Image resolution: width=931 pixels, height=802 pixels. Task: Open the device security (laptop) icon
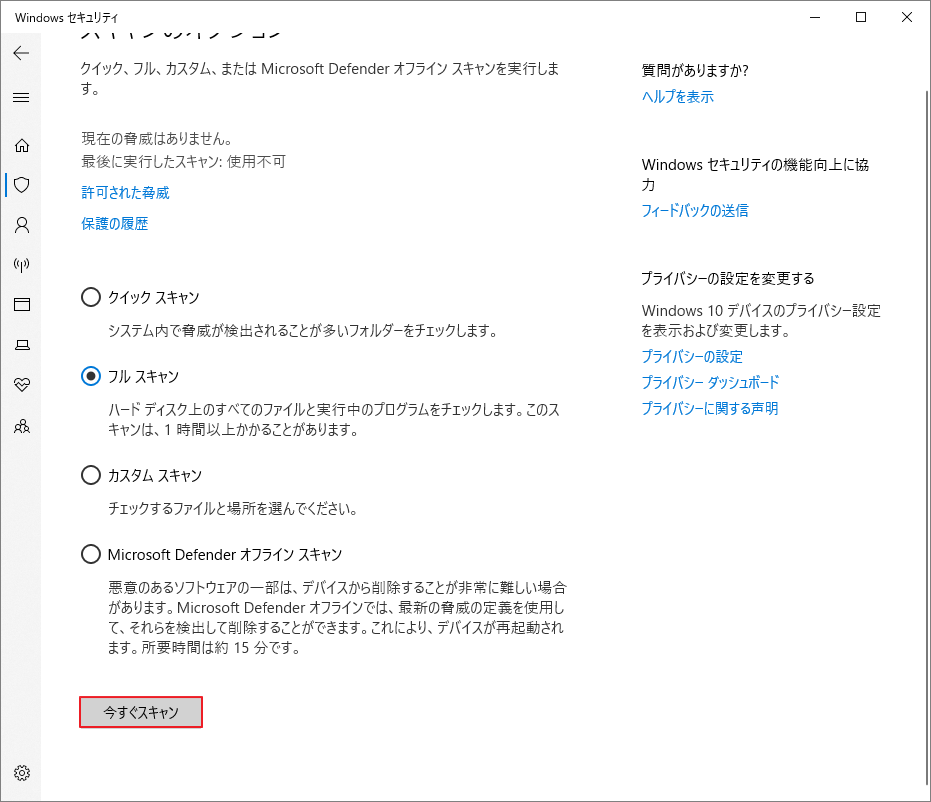point(22,345)
